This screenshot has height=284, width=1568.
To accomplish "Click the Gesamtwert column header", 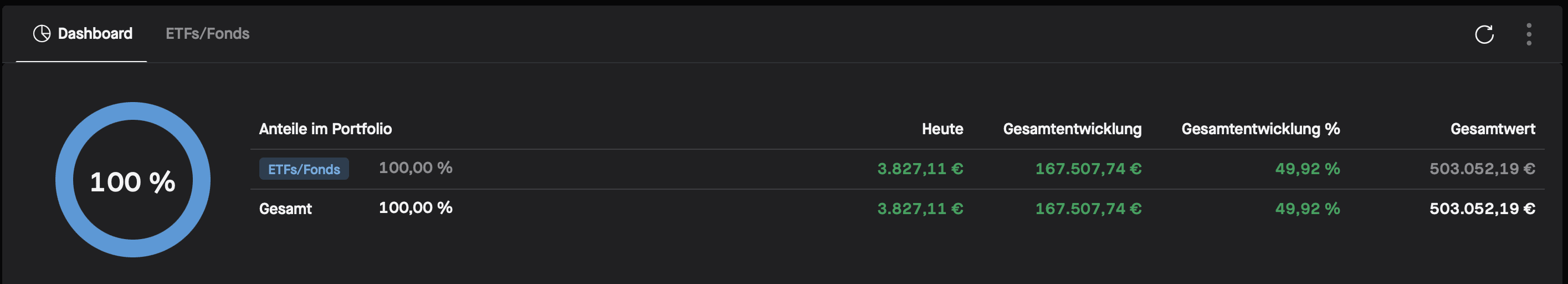I will click(x=1492, y=129).
